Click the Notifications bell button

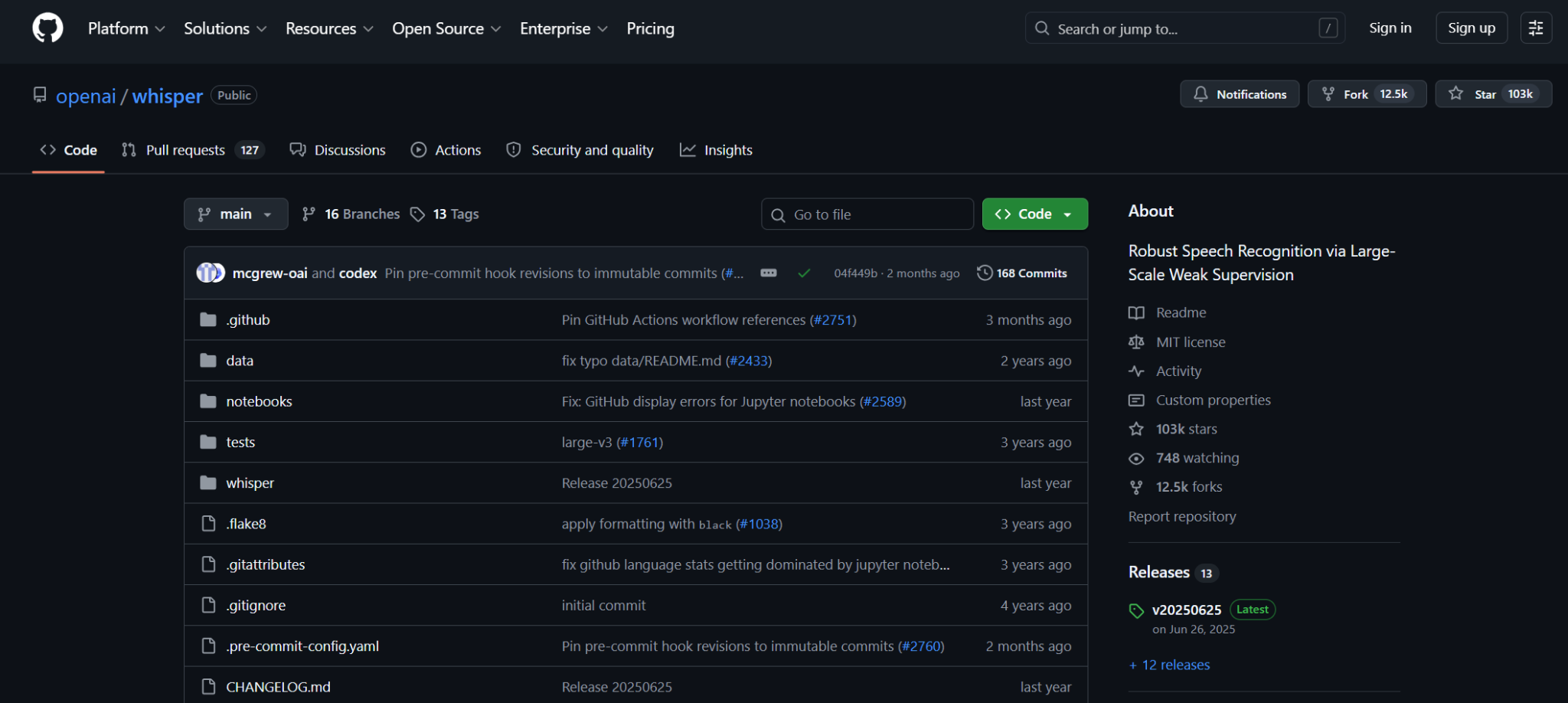[1240, 94]
